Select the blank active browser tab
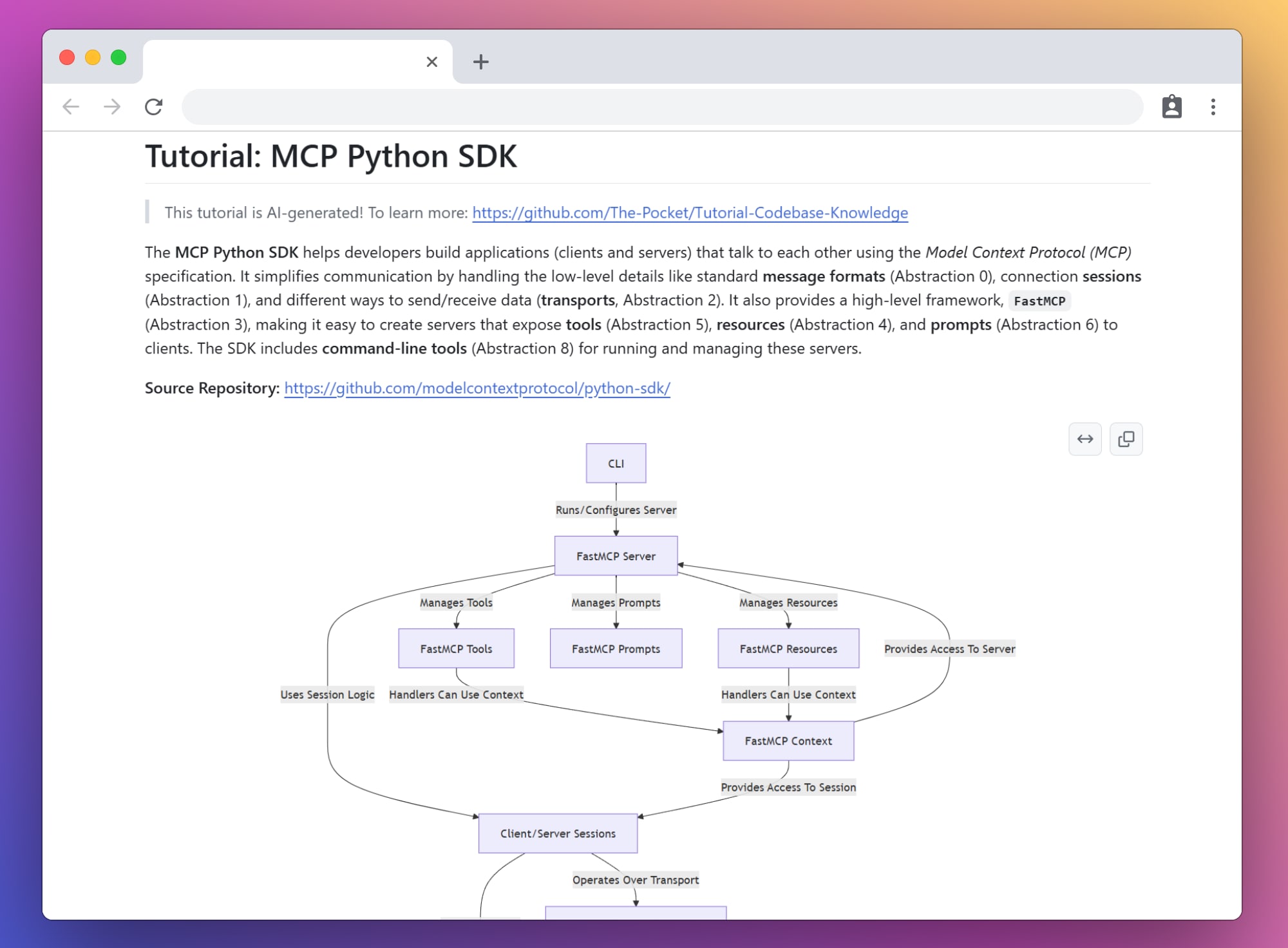1288x948 pixels. pyautogui.click(x=283, y=62)
